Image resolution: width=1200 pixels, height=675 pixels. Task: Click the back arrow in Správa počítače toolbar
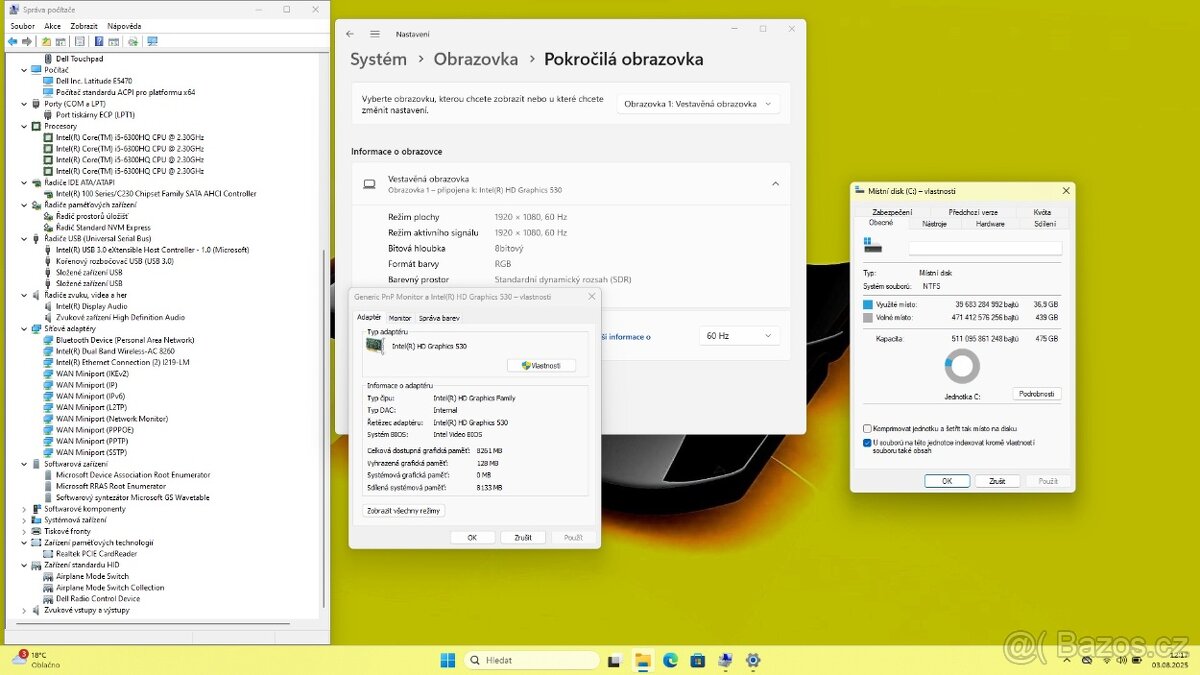12,41
